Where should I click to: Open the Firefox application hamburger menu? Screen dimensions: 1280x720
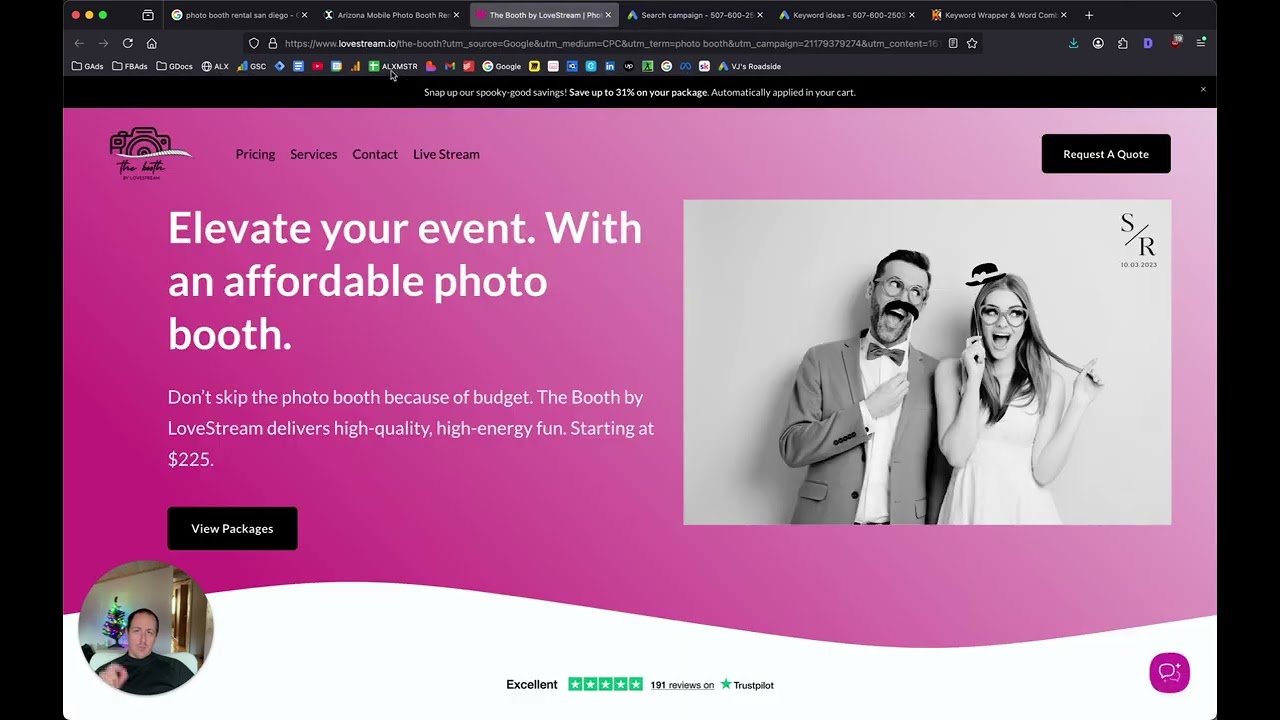1201,43
